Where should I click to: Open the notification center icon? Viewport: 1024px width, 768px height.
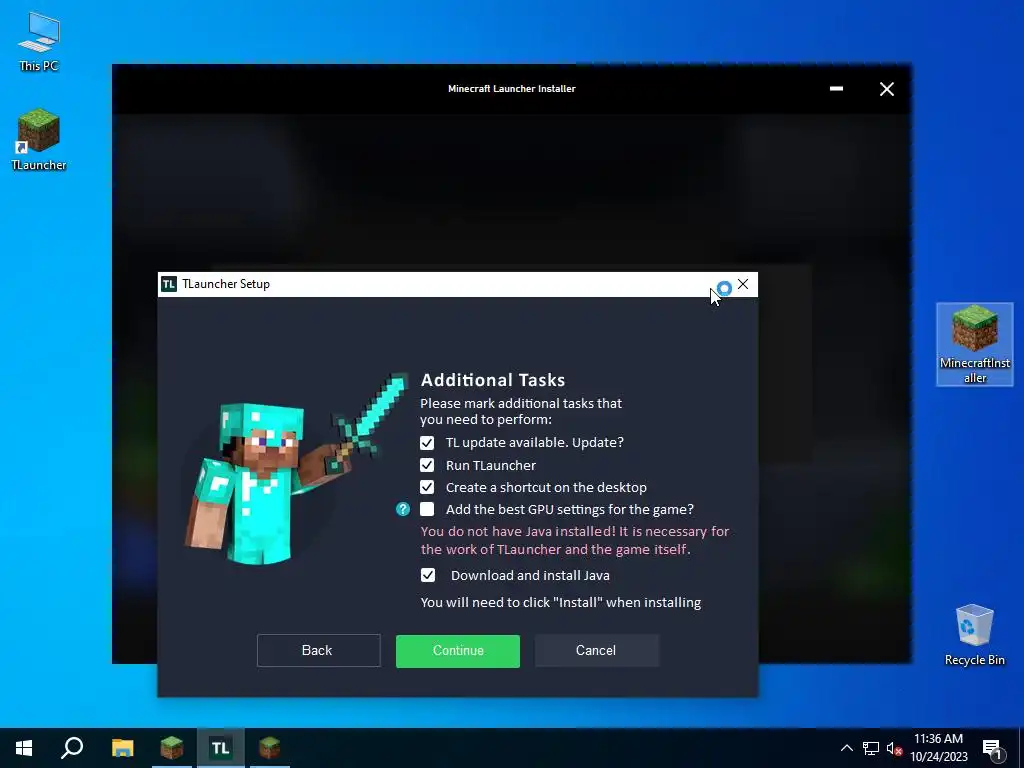pyautogui.click(x=992, y=749)
